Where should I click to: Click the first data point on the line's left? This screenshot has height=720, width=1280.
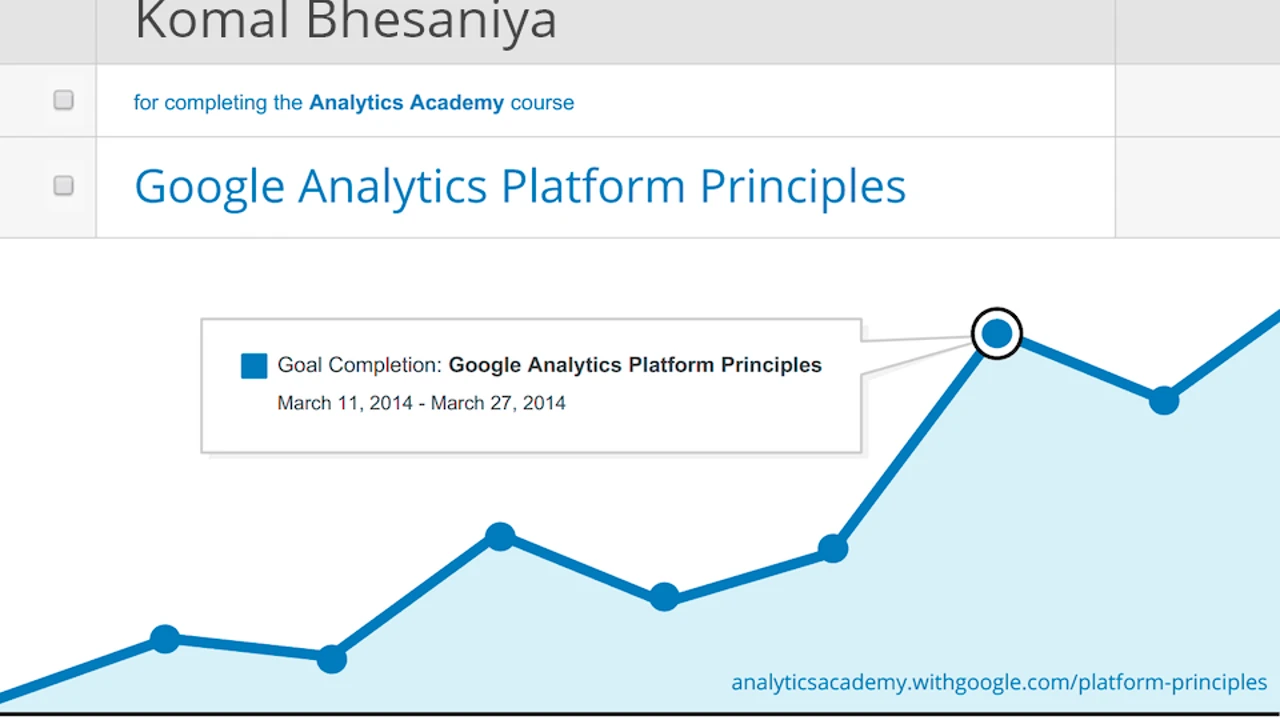[165, 638]
